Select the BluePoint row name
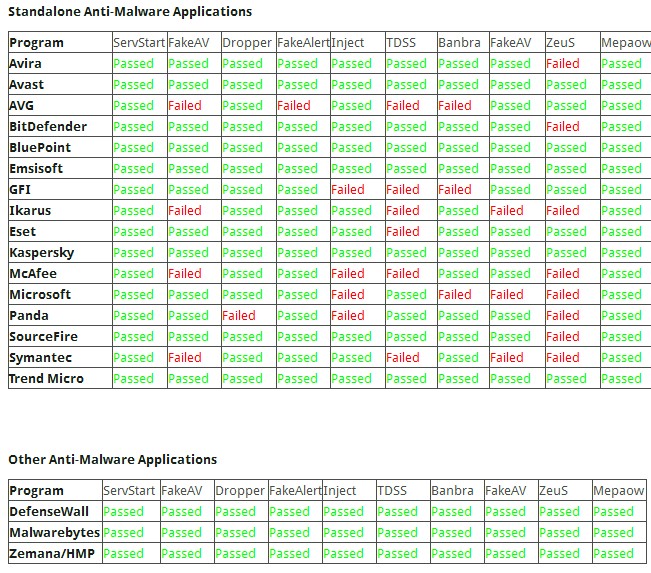Image resolution: width=651 pixels, height=573 pixels. (40, 147)
